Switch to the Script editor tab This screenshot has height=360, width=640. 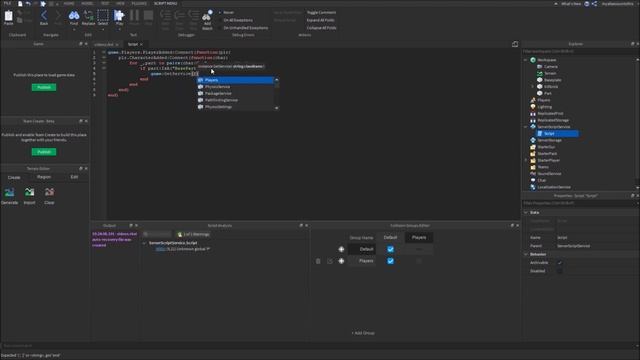point(133,44)
